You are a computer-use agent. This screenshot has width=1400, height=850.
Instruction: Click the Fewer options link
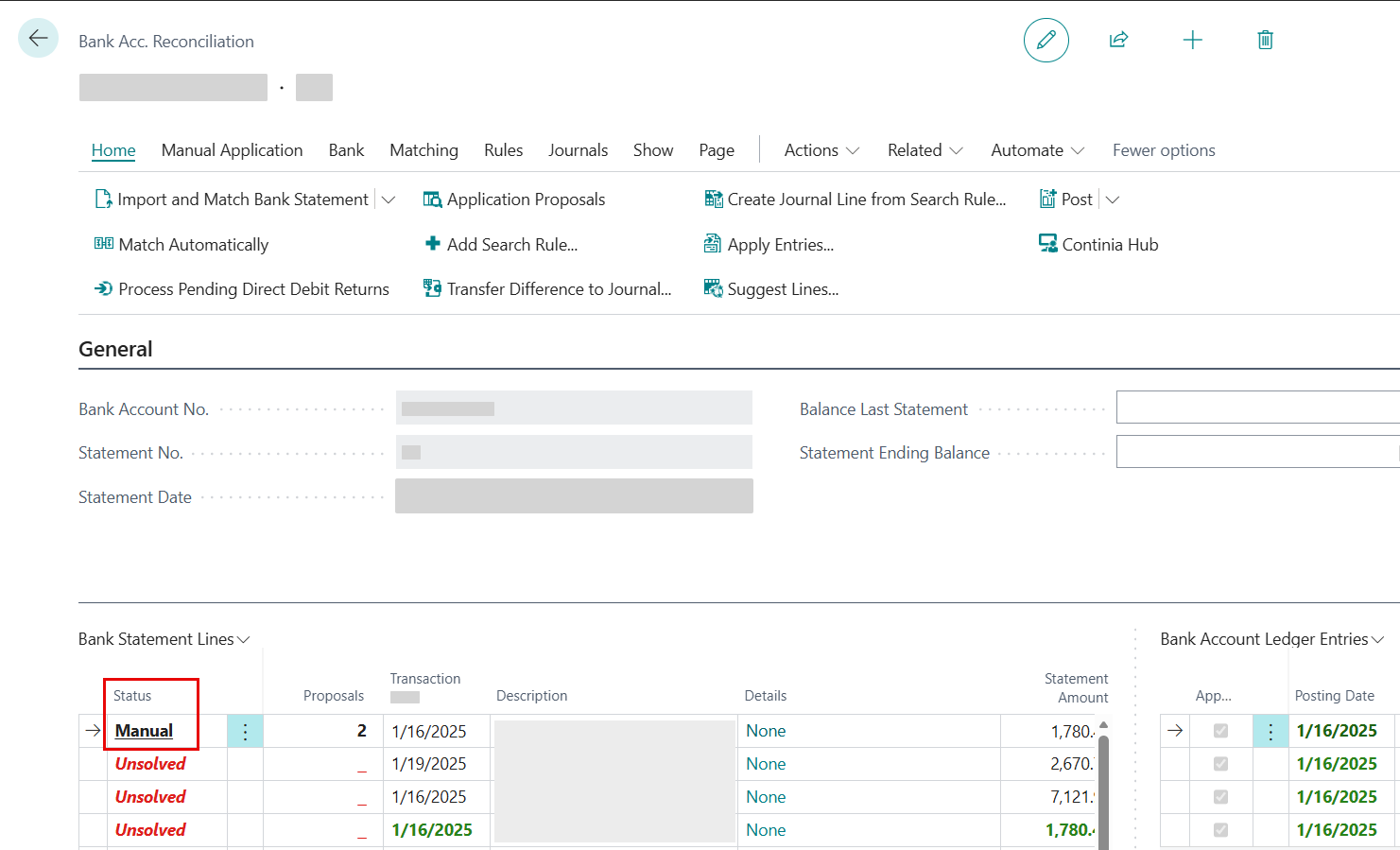[x=1164, y=149]
